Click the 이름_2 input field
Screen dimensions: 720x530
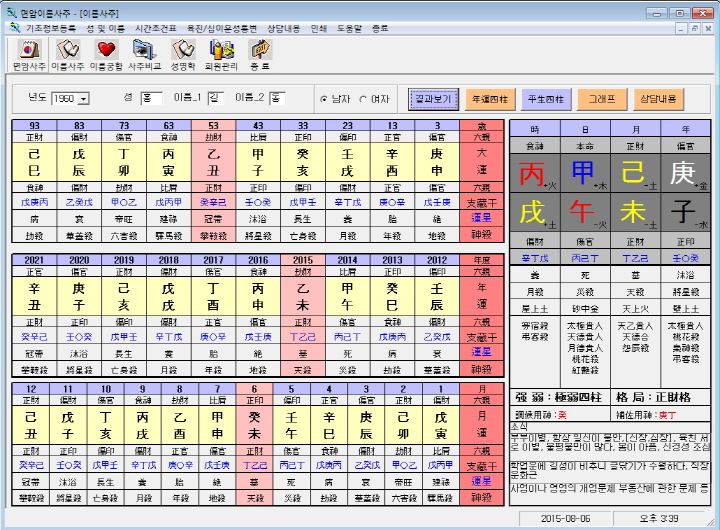[x=277, y=99]
